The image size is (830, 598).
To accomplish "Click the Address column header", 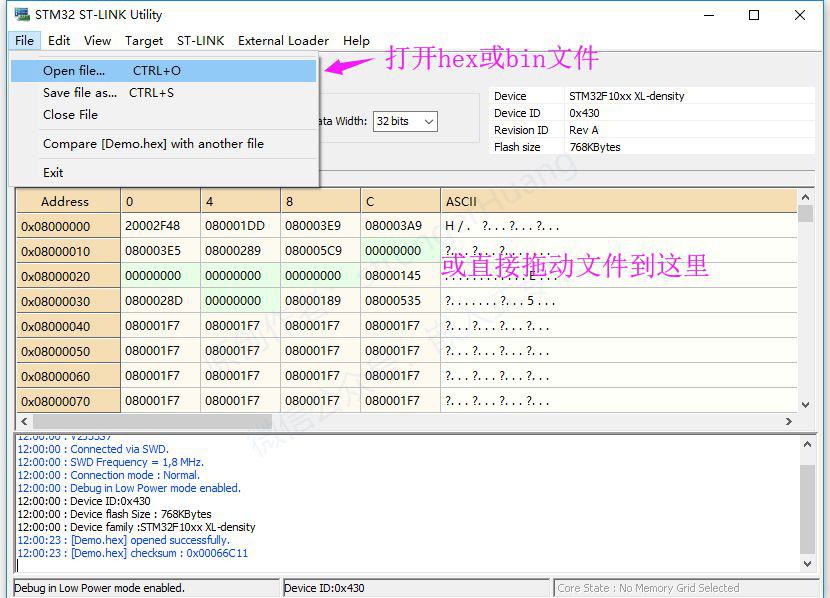I will (68, 202).
